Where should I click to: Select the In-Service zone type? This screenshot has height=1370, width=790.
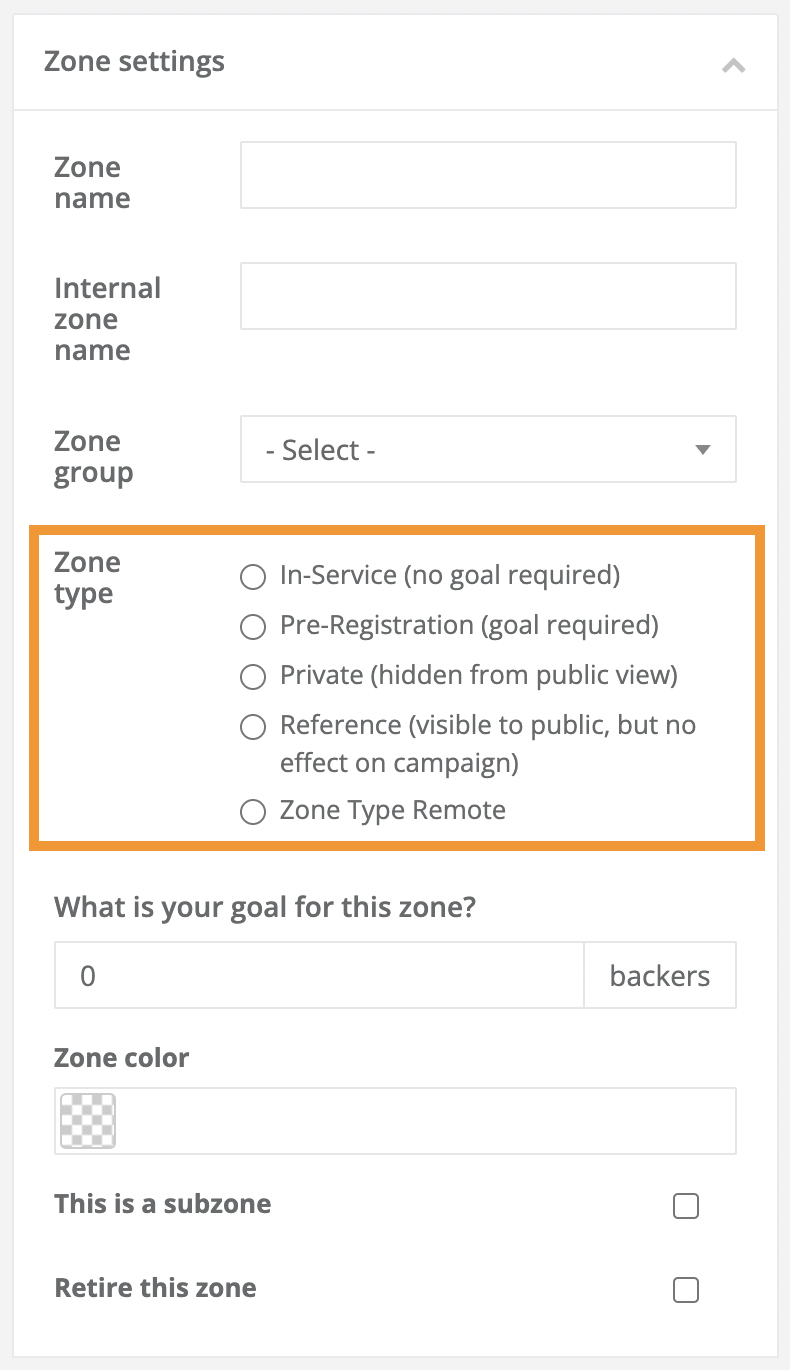(253, 577)
